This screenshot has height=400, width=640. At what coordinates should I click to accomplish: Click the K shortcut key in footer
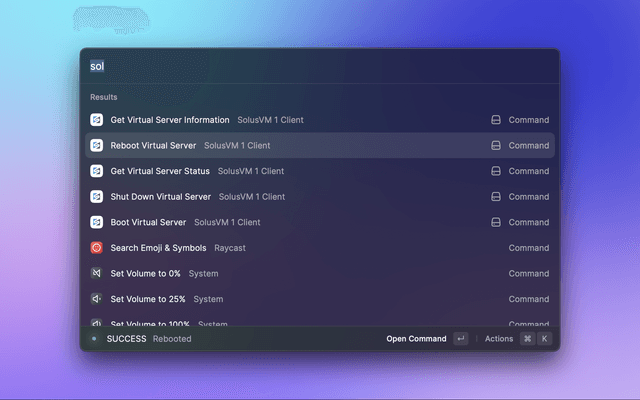544,339
